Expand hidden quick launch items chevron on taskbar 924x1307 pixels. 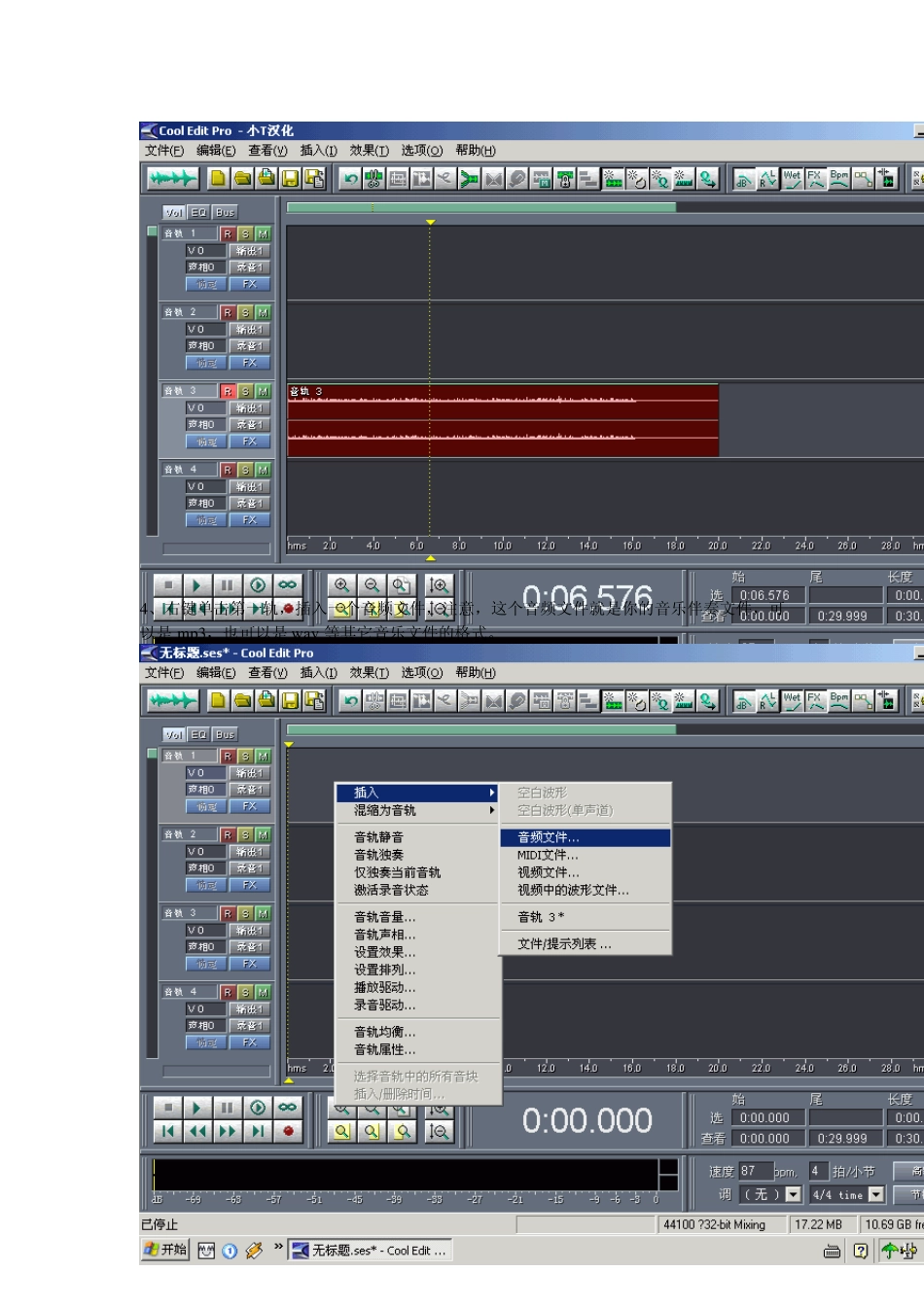[278, 1246]
